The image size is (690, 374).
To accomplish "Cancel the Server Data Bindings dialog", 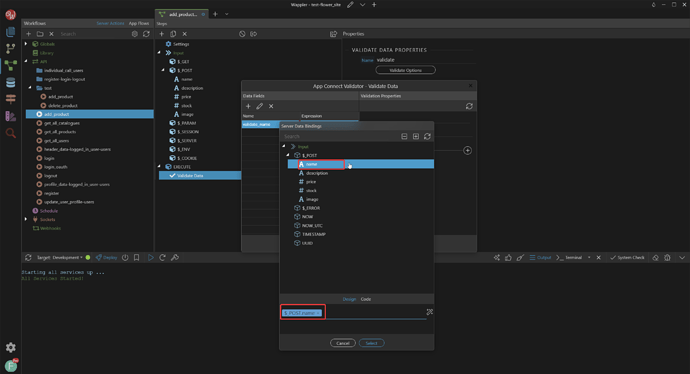I will point(343,343).
